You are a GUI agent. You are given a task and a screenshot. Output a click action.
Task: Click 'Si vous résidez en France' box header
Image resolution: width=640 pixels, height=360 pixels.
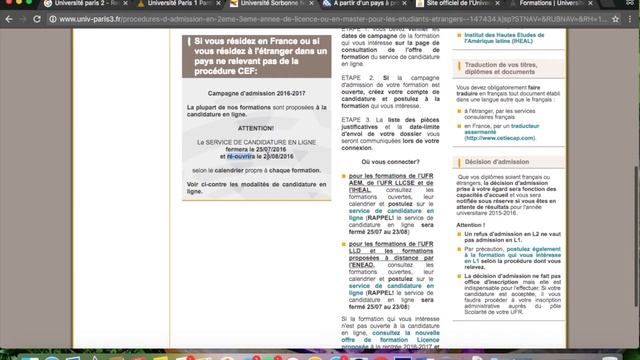257,56
